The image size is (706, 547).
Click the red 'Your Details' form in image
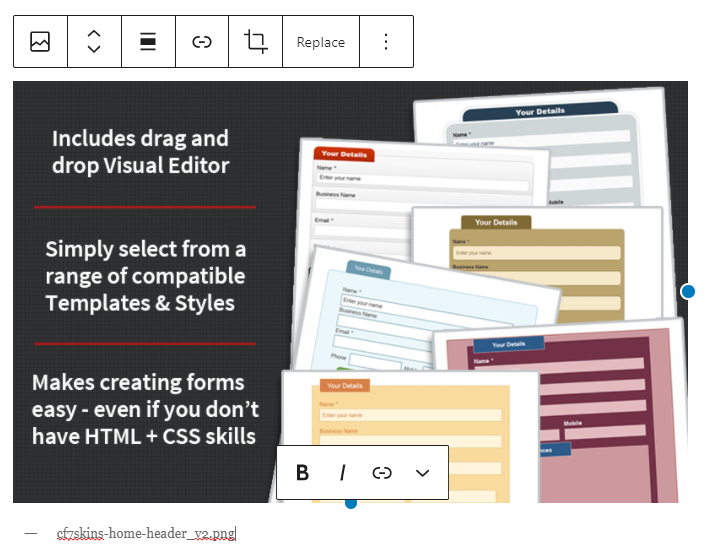pyautogui.click(x=343, y=155)
